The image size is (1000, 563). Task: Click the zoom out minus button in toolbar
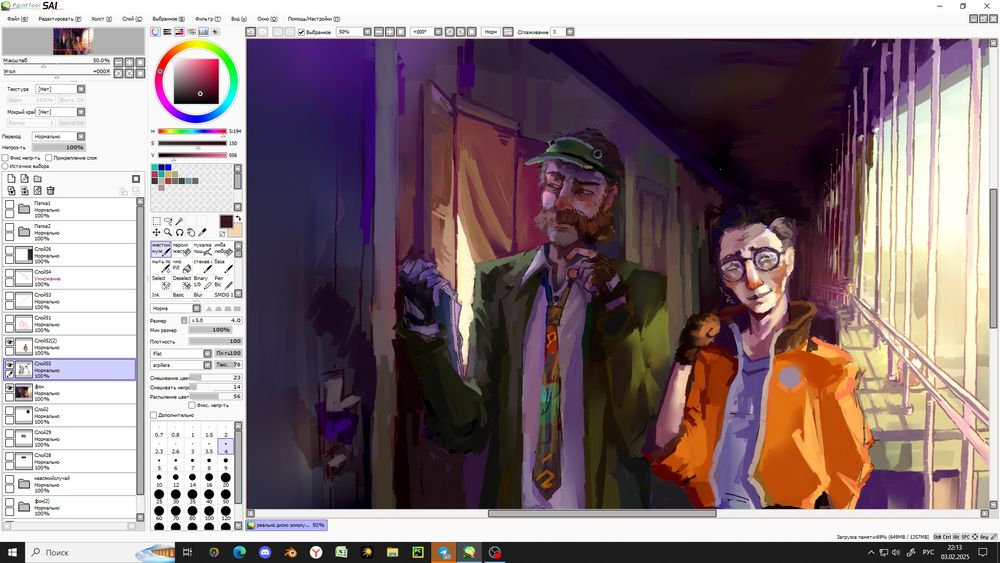379,32
